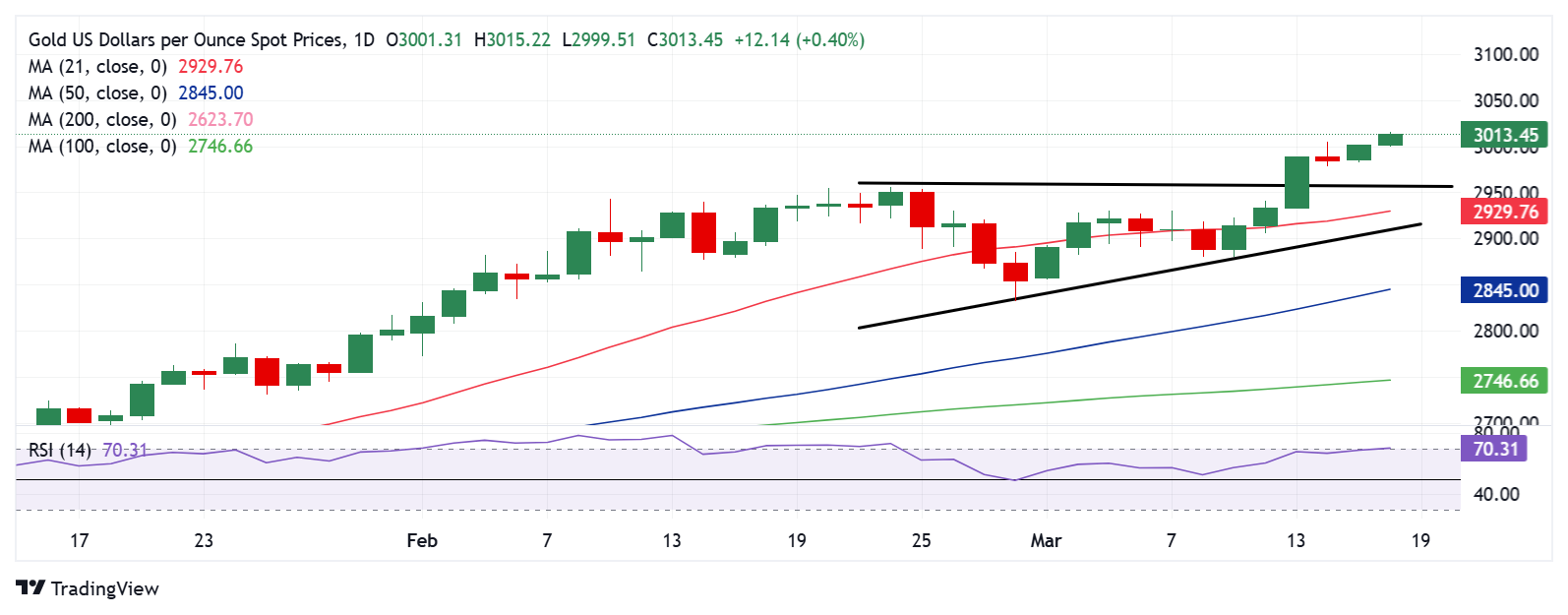Select the MA (100, close, 0) legend
This screenshot has height=615, width=1568.
click(x=101, y=147)
